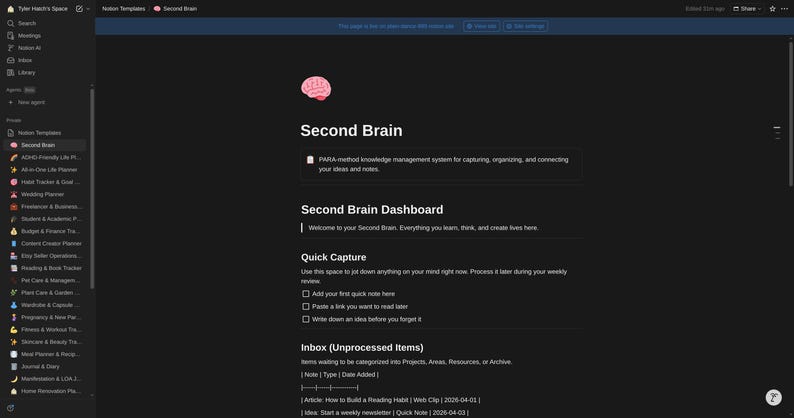Screen dimensions: 794x418
Task: Open Reading & Book Tracker page
Action: click(x=46, y=268)
